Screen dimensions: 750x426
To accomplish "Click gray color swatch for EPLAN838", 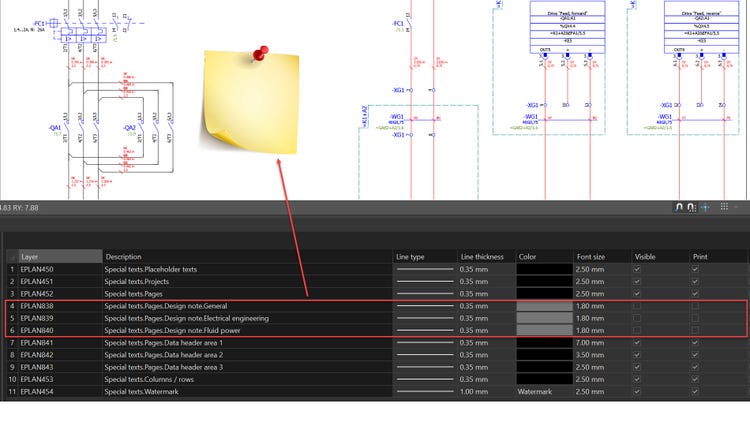I will click(x=543, y=306).
